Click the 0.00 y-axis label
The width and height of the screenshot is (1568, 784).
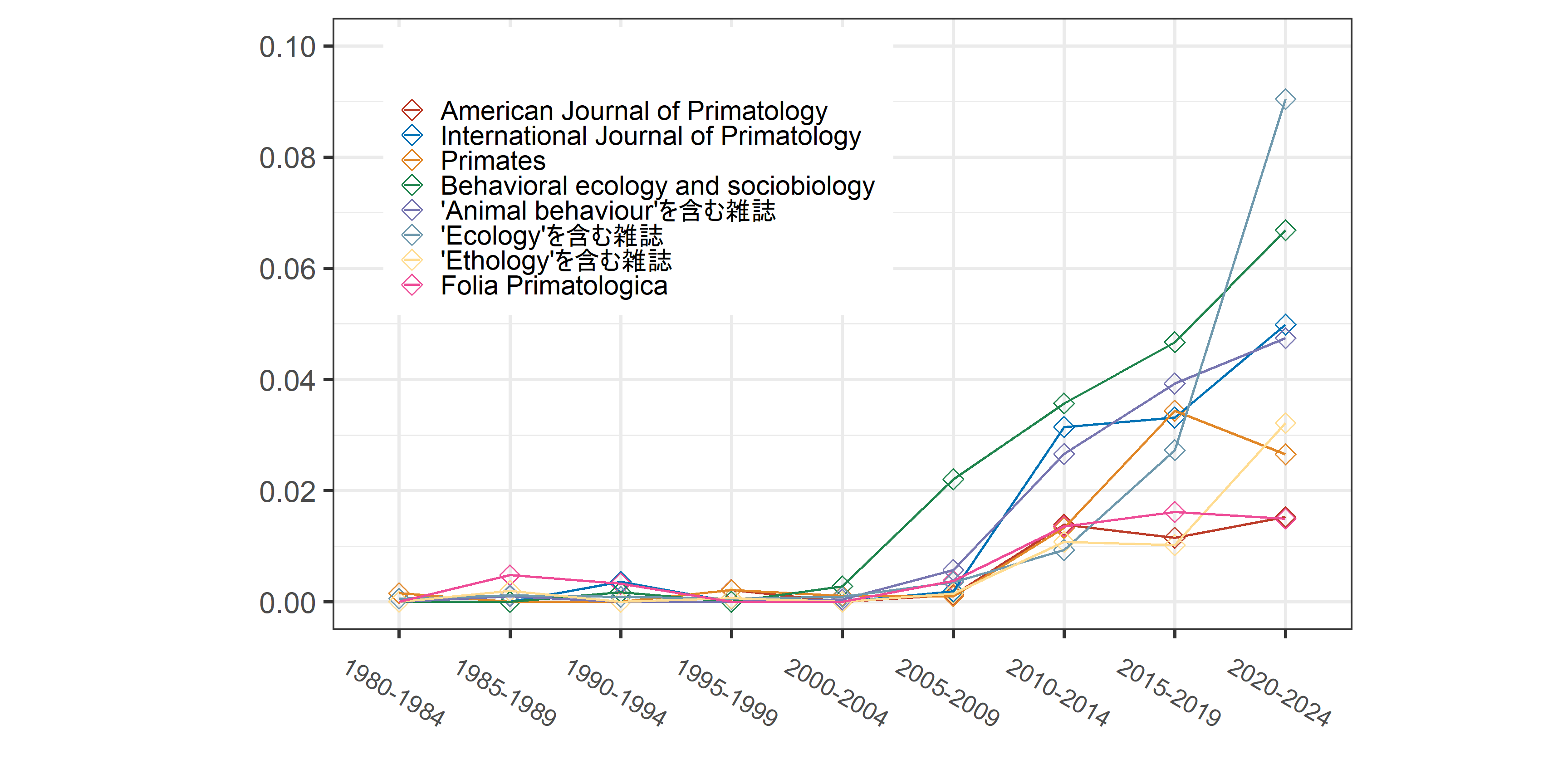[x=287, y=603]
